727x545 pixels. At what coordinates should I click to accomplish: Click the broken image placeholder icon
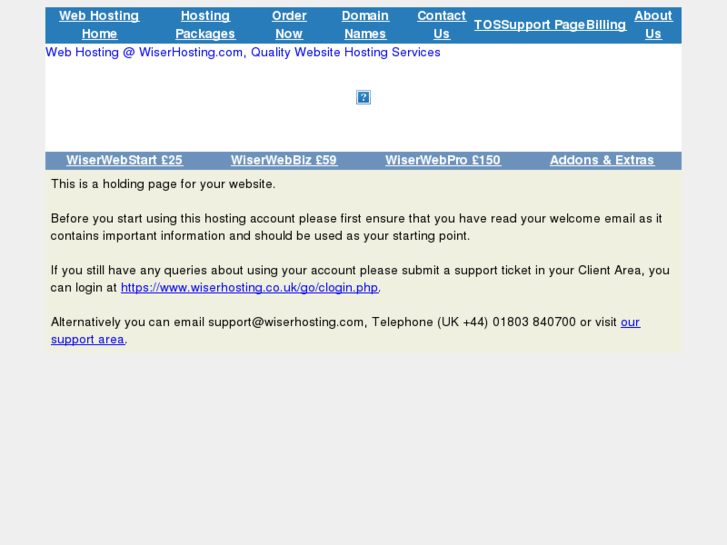tap(363, 97)
